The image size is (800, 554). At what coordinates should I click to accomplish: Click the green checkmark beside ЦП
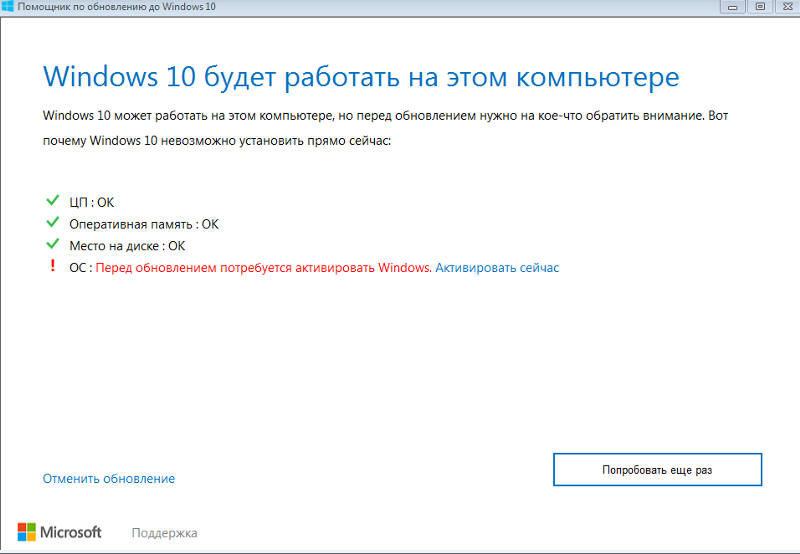[x=52, y=202]
